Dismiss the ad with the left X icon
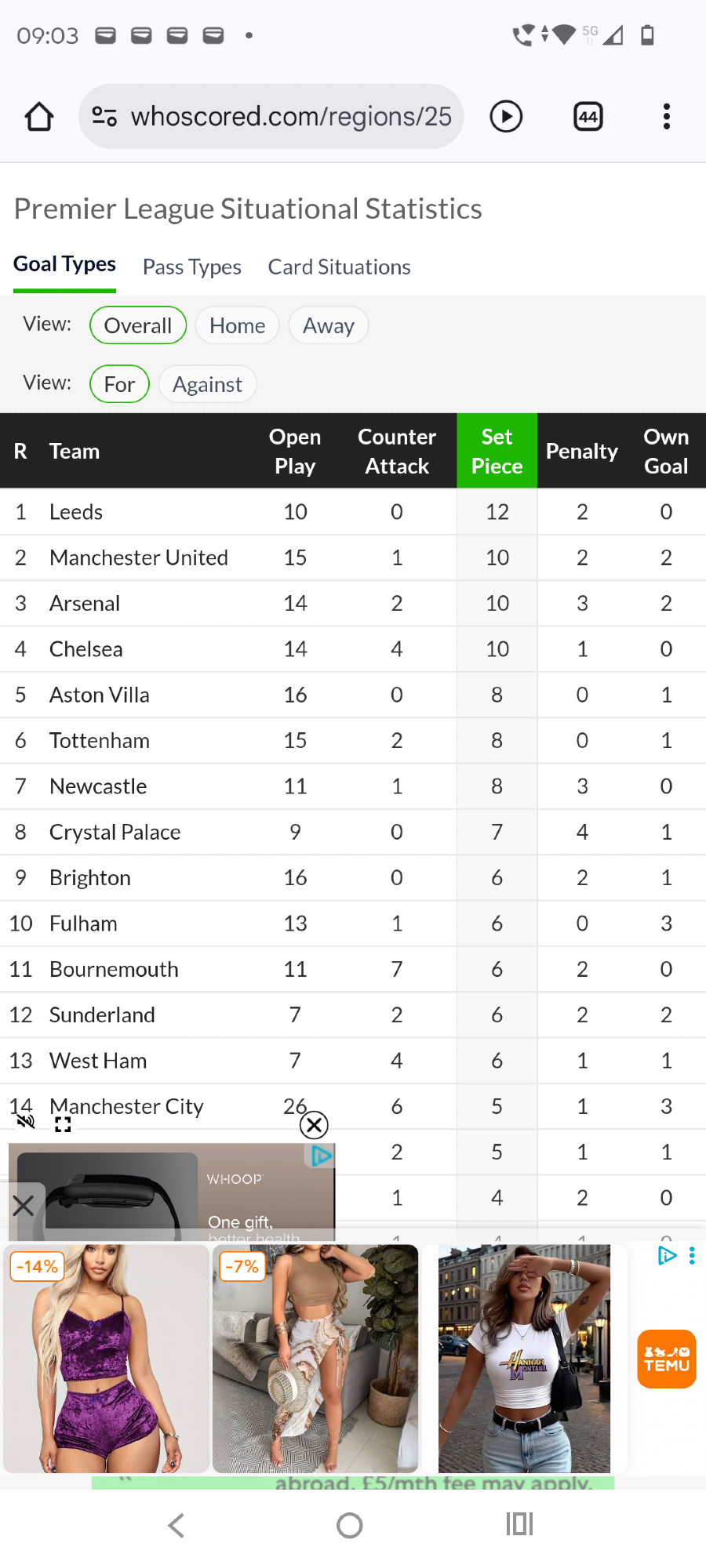Image resolution: width=706 pixels, height=1568 pixels. 24,1205
